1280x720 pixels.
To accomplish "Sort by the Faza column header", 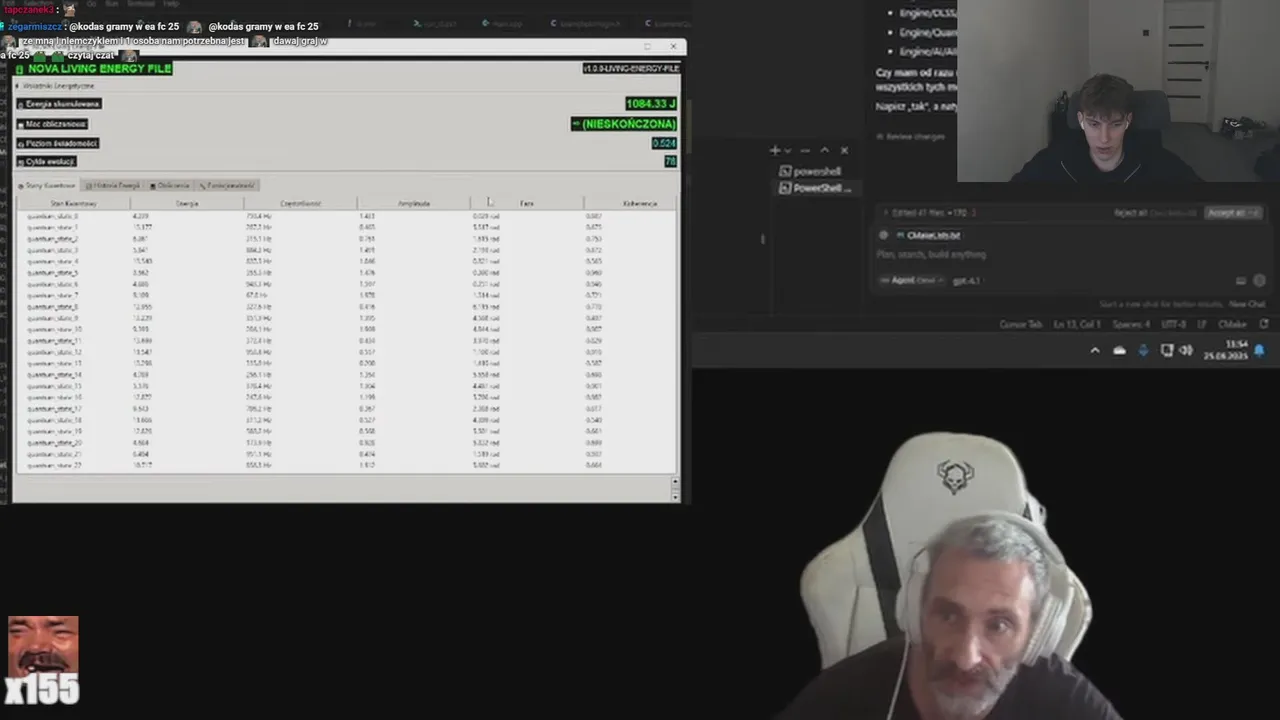I will point(527,203).
